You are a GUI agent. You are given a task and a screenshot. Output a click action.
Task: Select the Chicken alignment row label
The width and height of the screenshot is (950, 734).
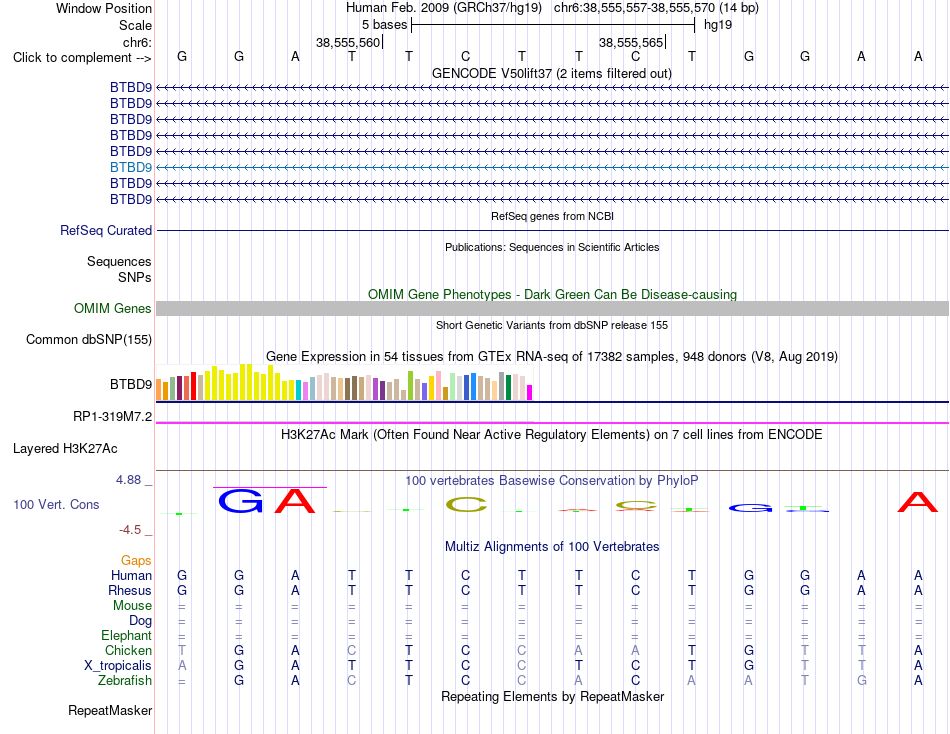click(128, 650)
